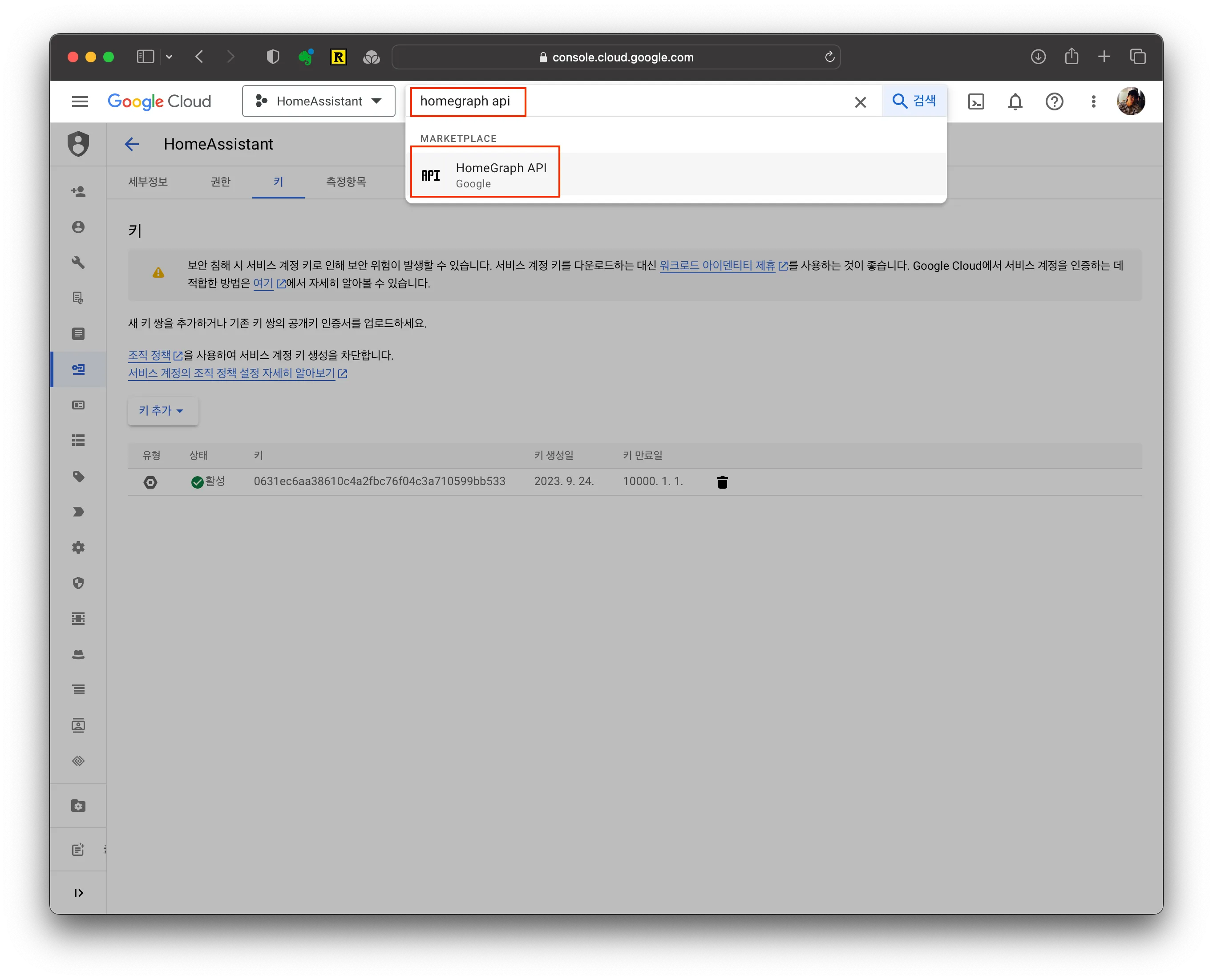
Task: Click the 검색 search button
Action: point(914,101)
